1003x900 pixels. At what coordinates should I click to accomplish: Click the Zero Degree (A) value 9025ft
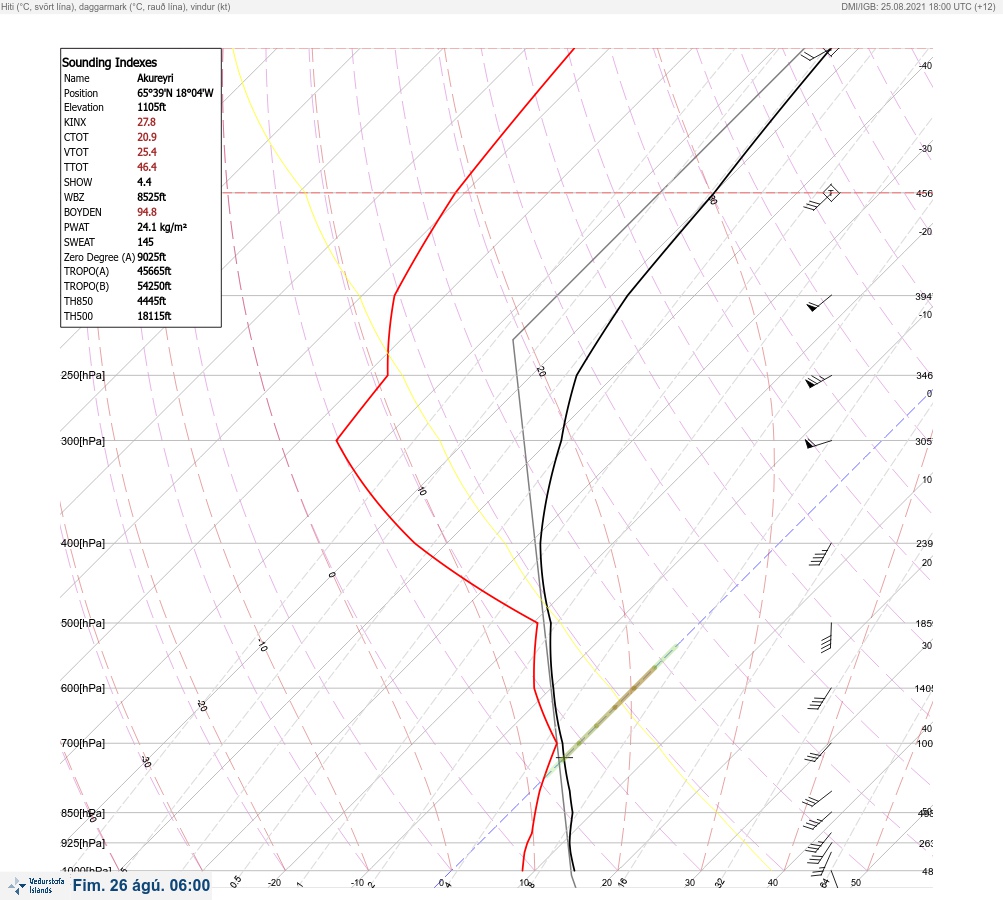[152, 257]
